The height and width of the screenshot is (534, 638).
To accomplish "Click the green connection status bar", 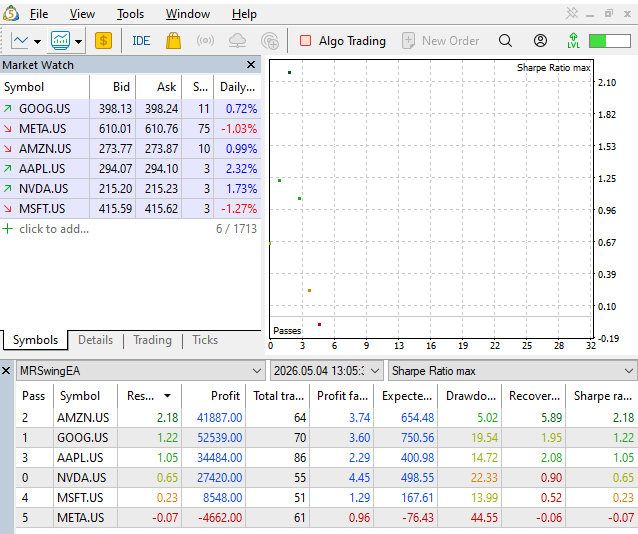I will (610, 41).
